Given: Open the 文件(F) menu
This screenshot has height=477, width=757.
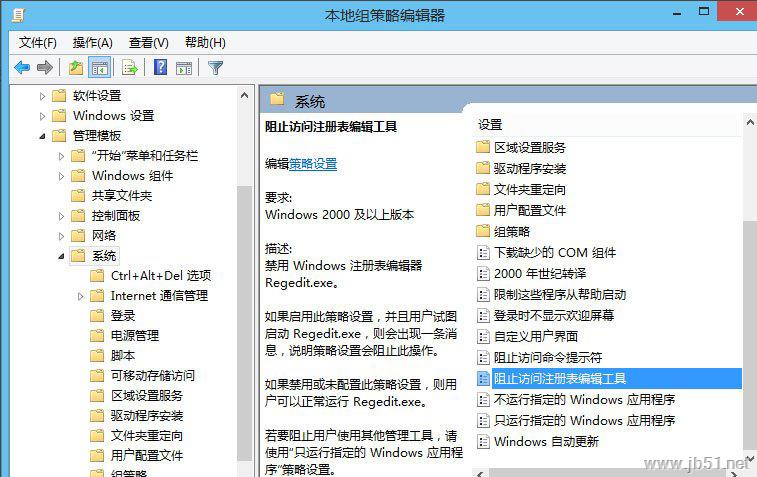Looking at the screenshot, I should pyautogui.click(x=38, y=42).
